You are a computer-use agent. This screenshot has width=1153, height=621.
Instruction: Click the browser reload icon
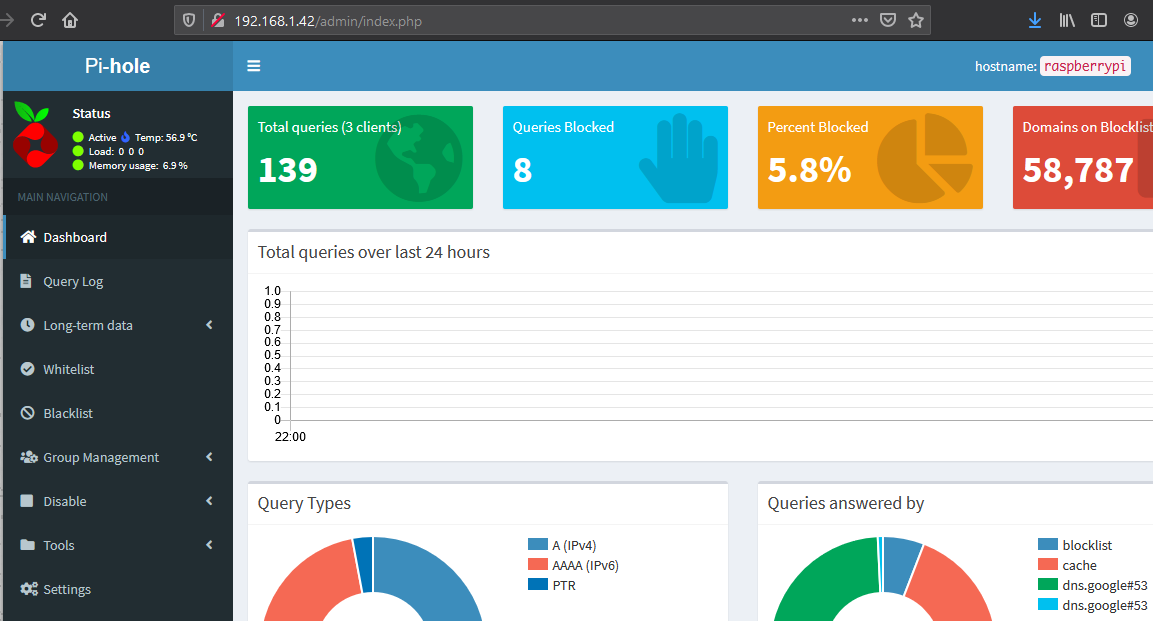point(38,20)
